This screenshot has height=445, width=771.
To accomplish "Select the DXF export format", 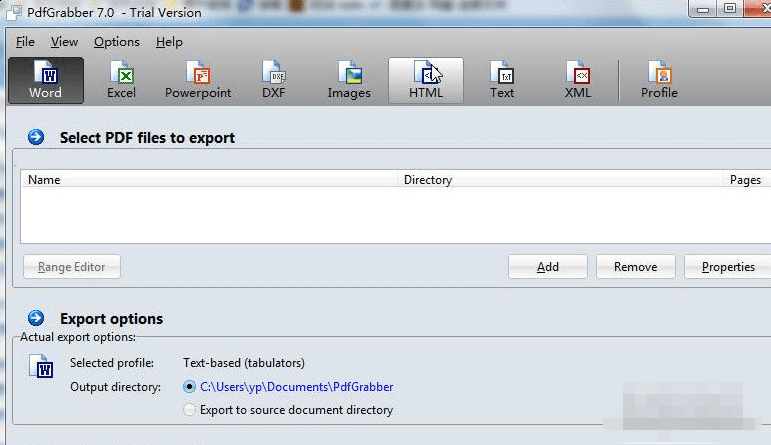I will [x=273, y=81].
